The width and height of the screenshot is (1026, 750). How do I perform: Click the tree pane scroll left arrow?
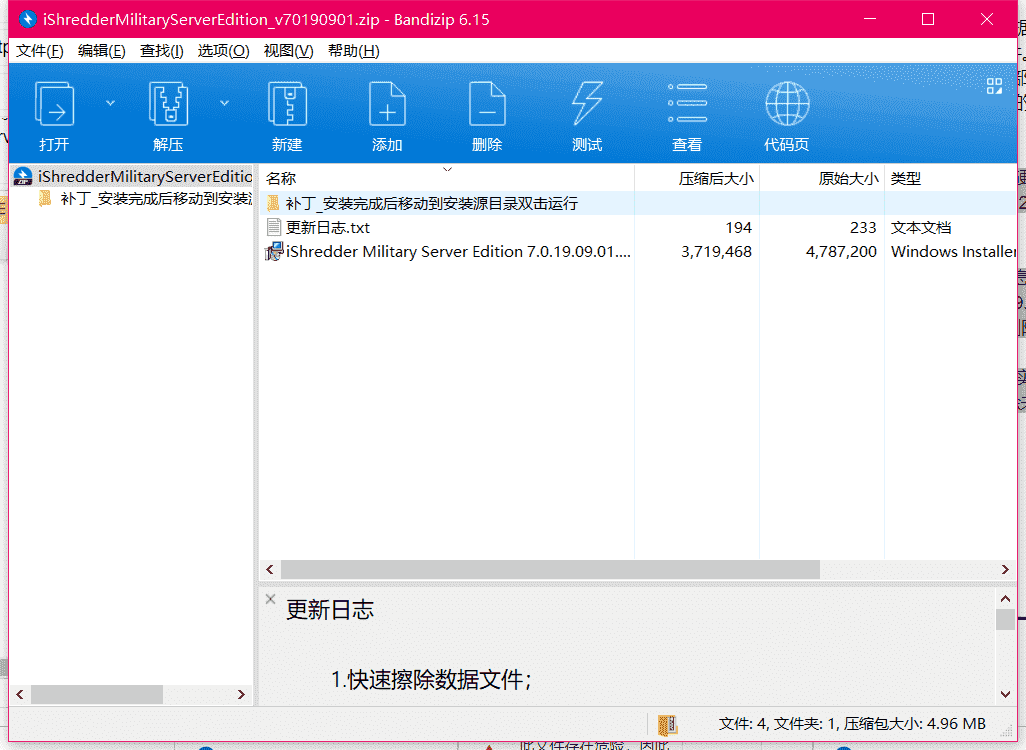[20, 694]
